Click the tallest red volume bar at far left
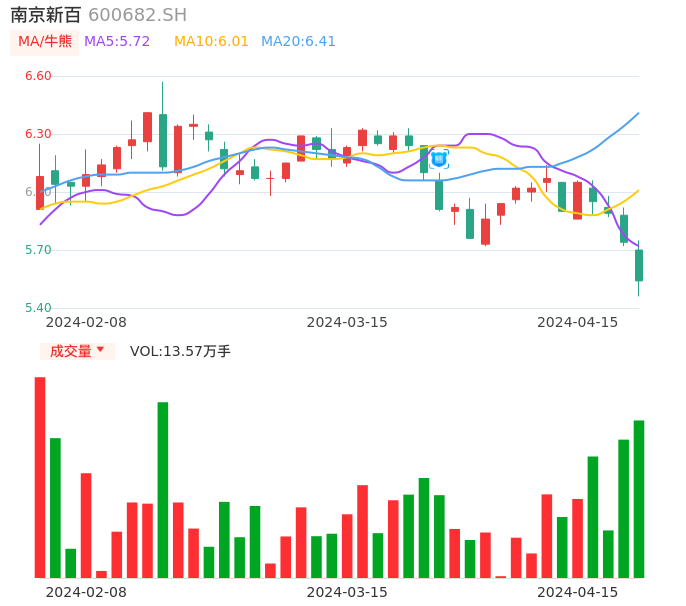Image resolution: width=686 pixels, height=606 pixels. [40, 477]
